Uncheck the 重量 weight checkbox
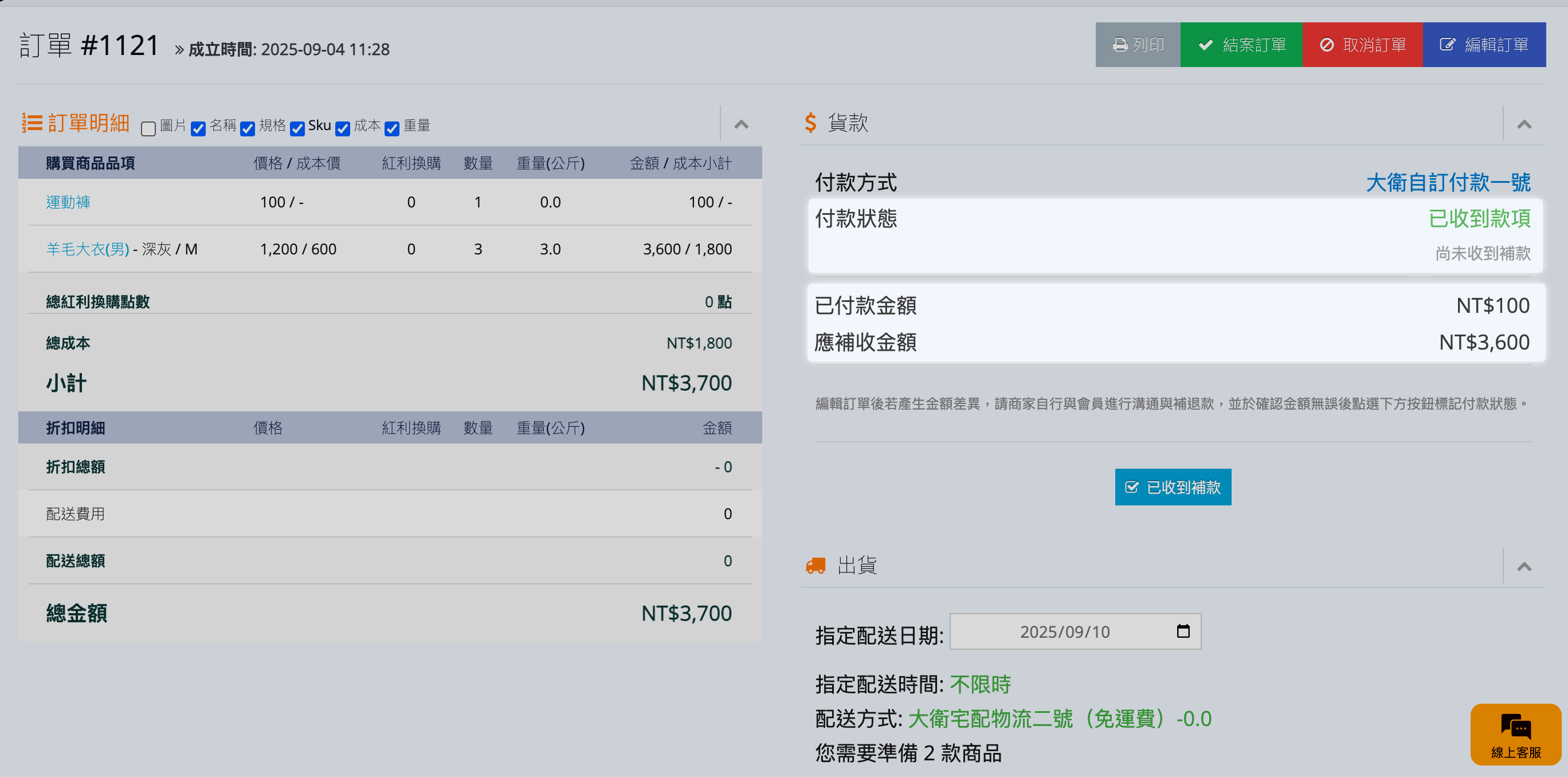This screenshot has height=777, width=1568. coord(392,128)
